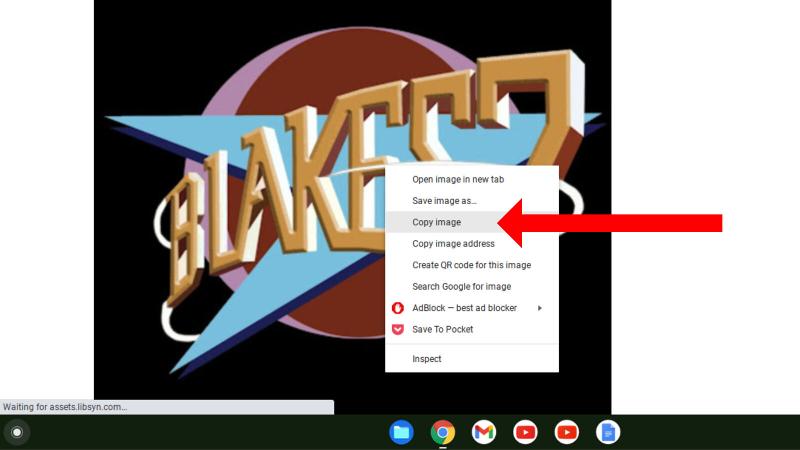Viewport: 800px width, 450px height.
Task: Open the first YouTube icon next to Gmail
Action: 525,432
